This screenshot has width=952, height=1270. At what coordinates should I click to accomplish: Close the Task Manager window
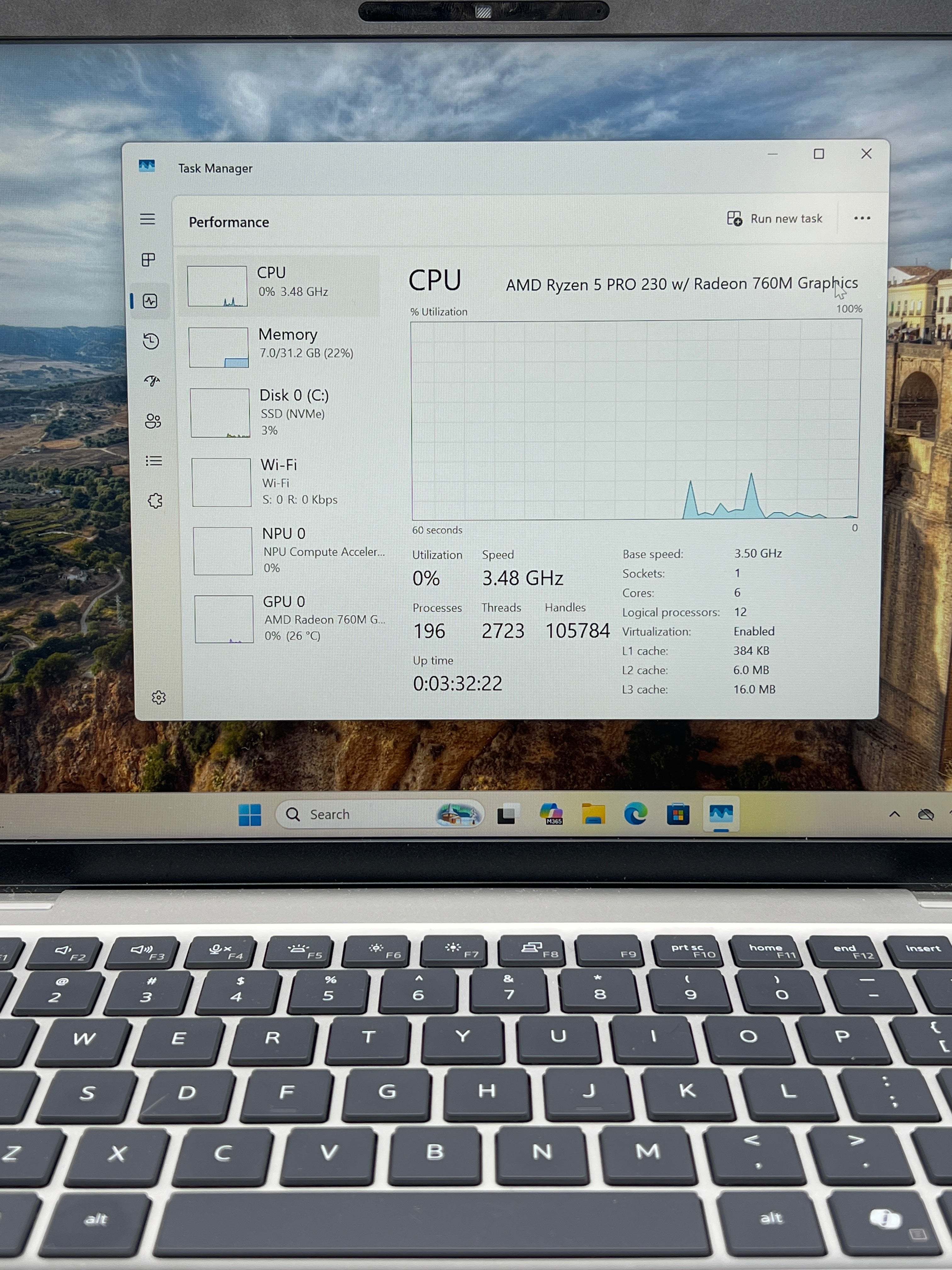pos(866,153)
